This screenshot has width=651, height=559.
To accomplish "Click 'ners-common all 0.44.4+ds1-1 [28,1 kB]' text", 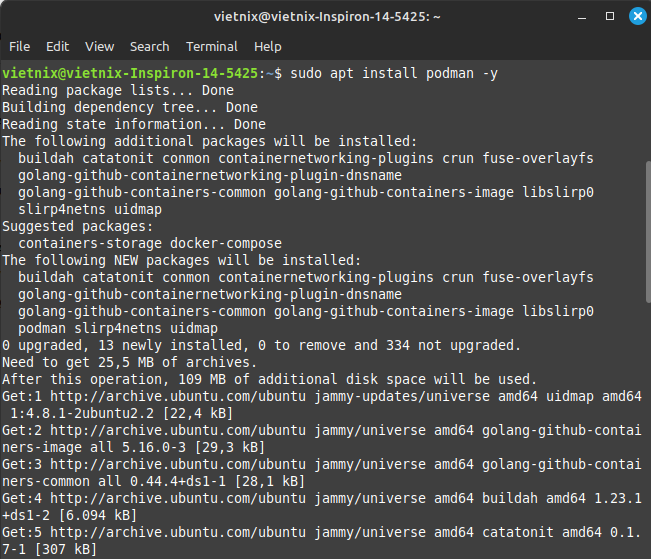I will click(x=154, y=482).
